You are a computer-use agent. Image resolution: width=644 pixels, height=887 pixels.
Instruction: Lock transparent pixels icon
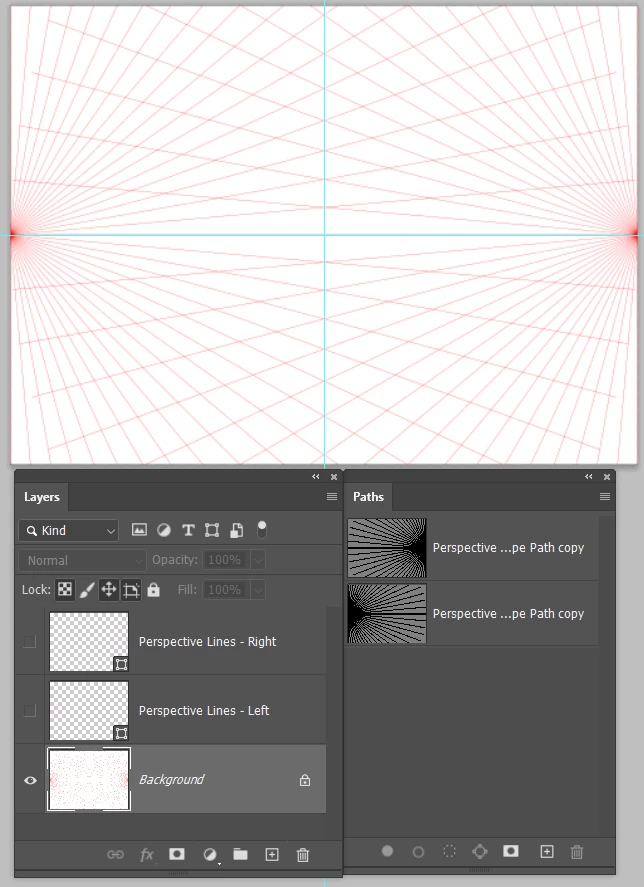coord(65,589)
